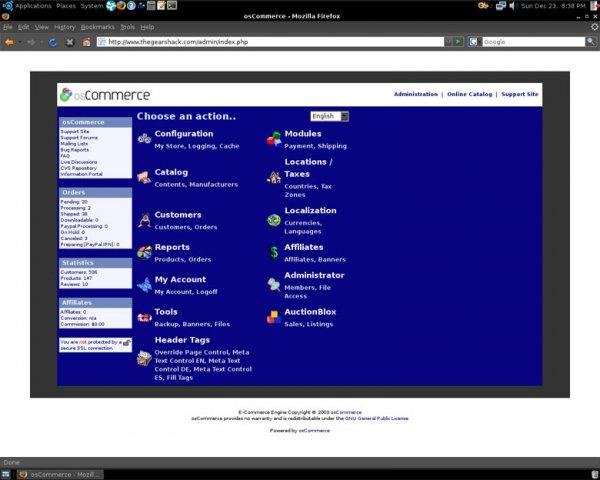This screenshot has height=480, width=600.
Task: Open the AuctionBlox heading link
Action: coord(310,312)
